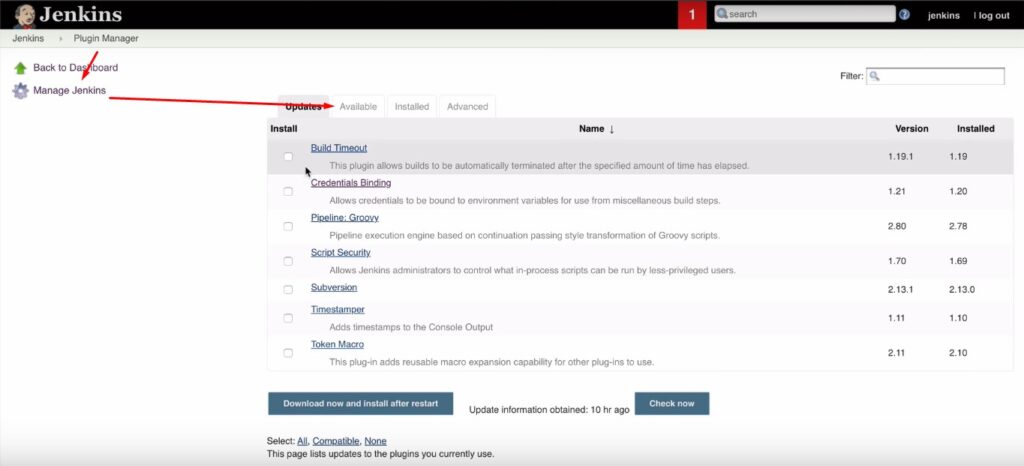
Task: Open the Timestamper plugin link
Action: coord(338,309)
